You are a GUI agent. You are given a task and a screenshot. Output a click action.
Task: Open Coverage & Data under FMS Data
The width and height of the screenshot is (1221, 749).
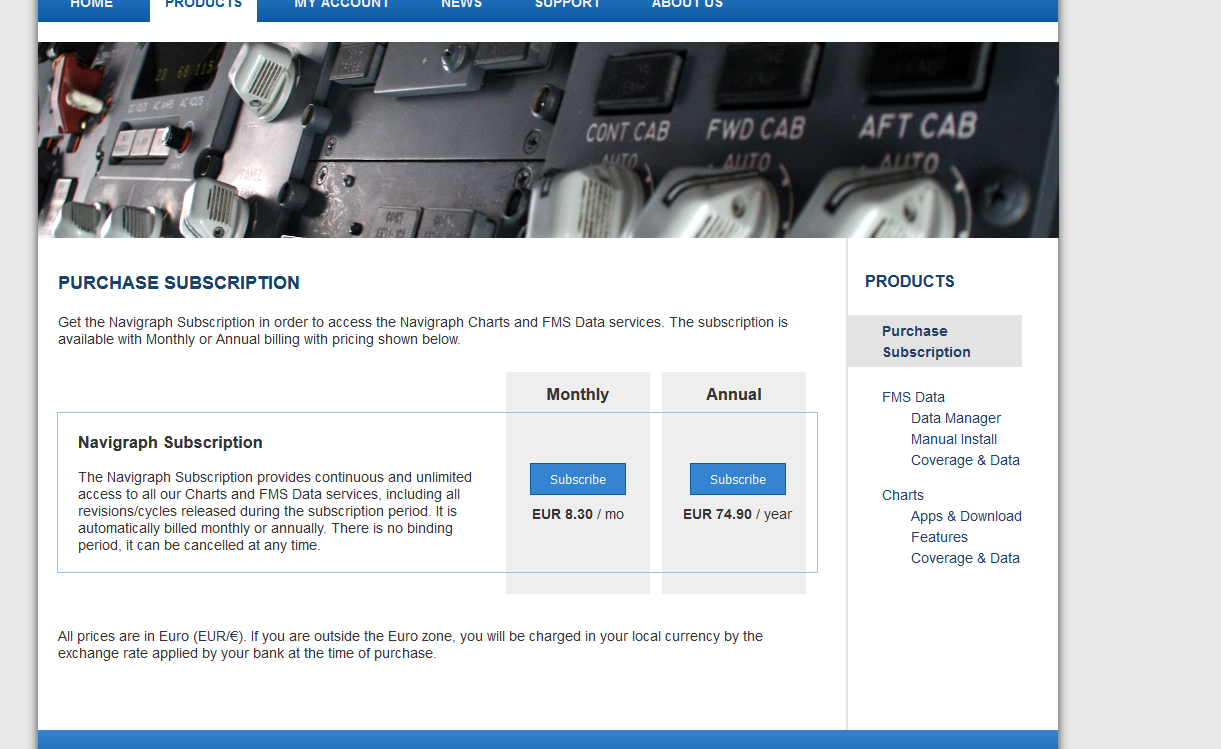tap(965, 460)
